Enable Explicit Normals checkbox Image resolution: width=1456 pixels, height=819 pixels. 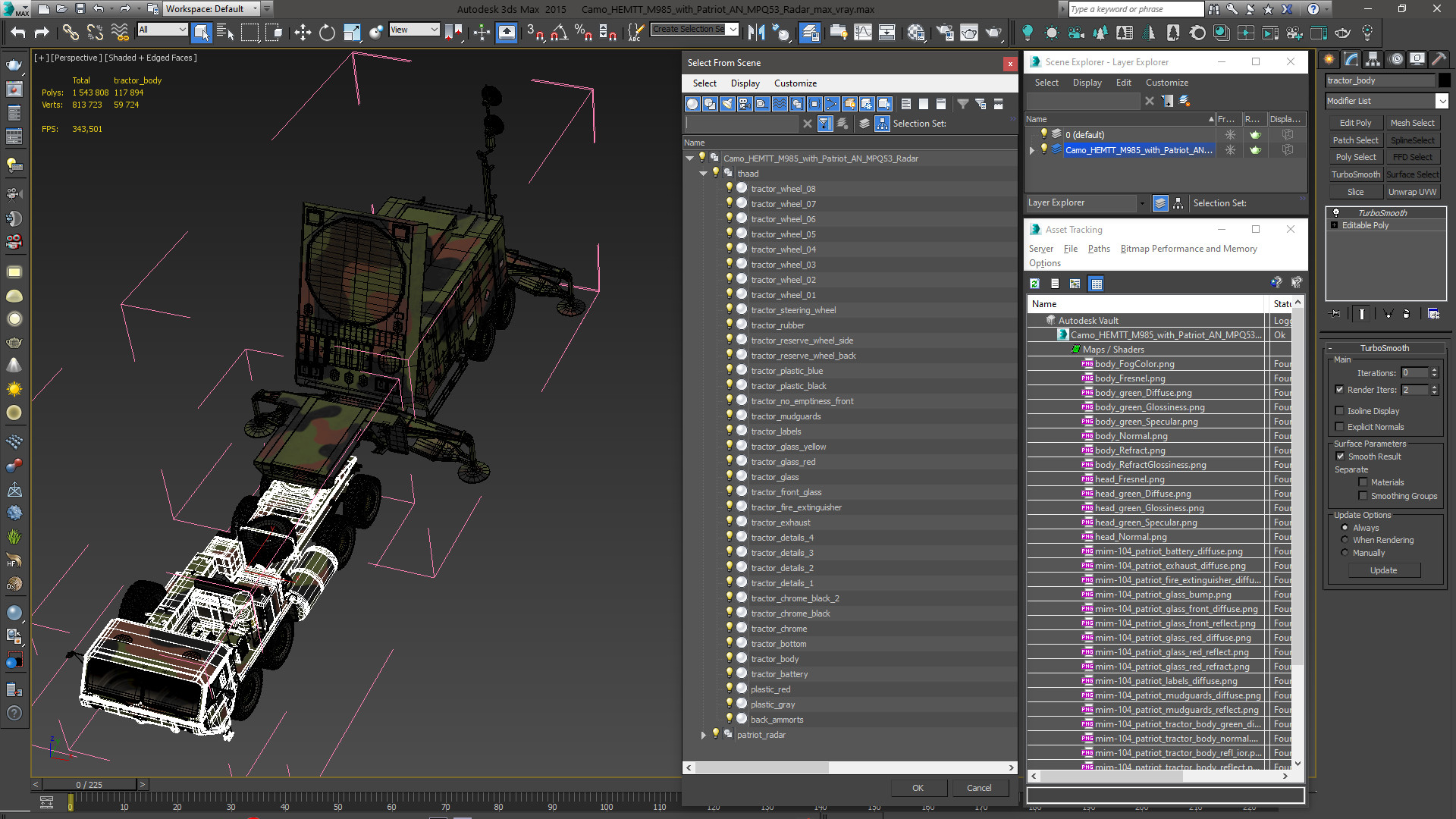click(1339, 427)
